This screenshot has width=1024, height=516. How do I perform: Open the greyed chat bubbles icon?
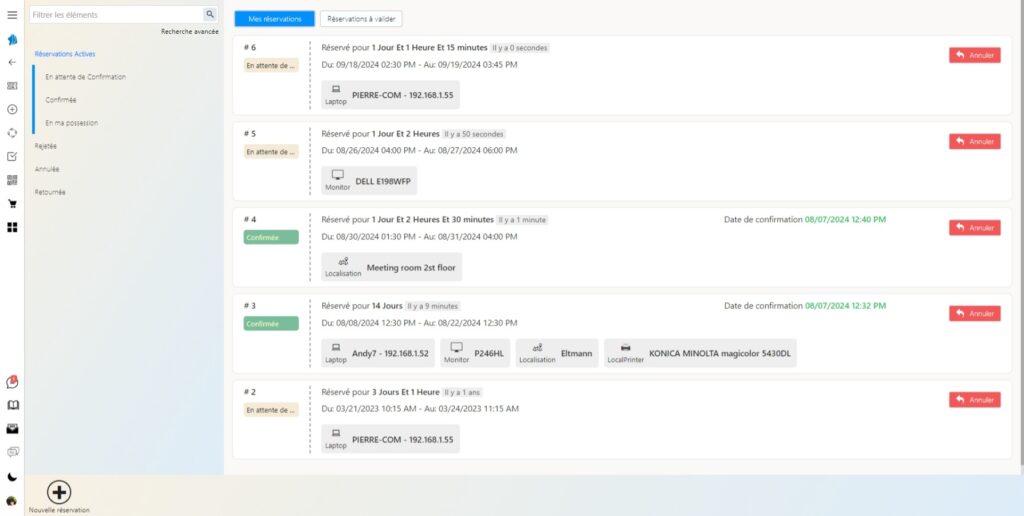pyautogui.click(x=12, y=452)
